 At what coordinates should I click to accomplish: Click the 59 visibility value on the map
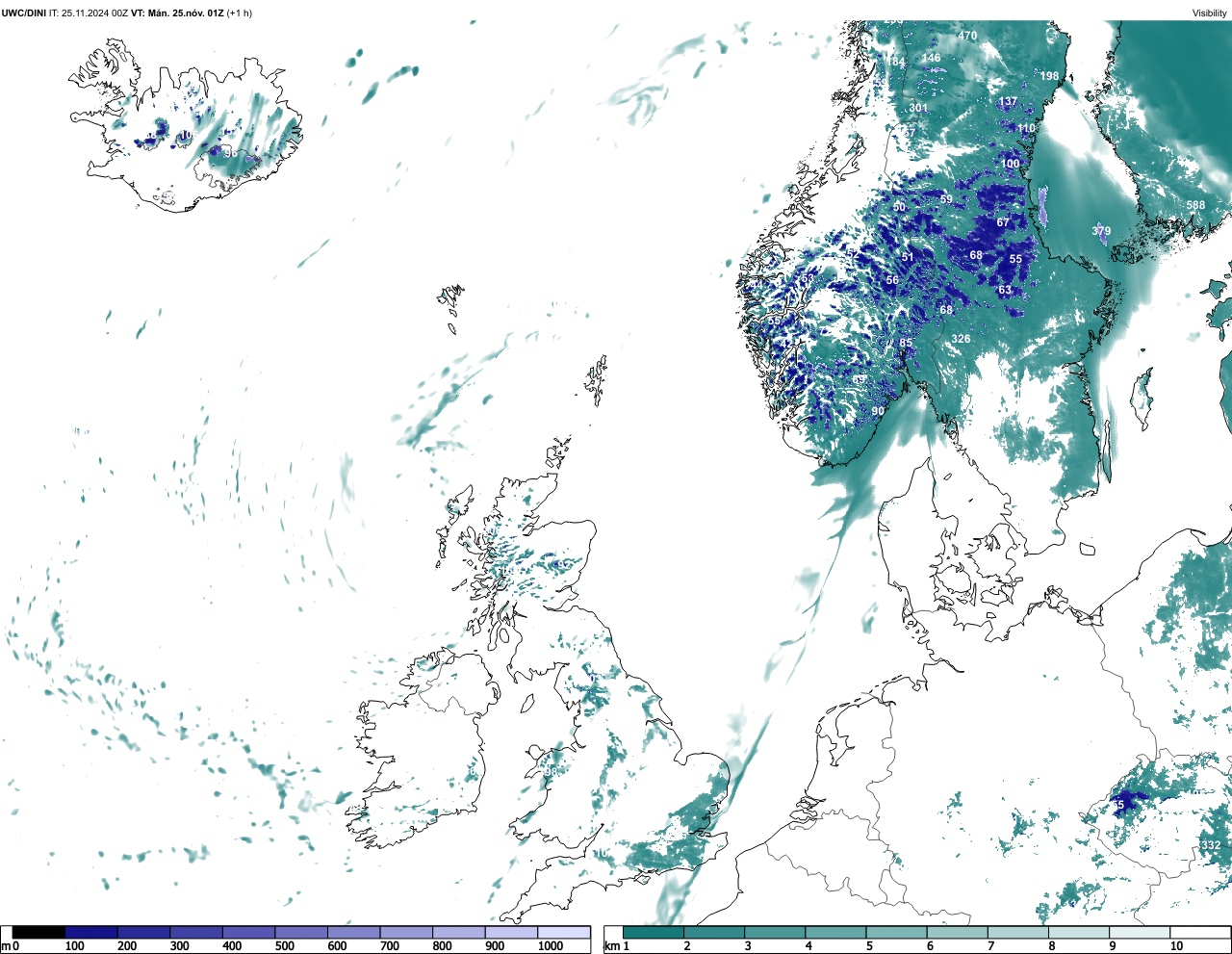point(946,199)
